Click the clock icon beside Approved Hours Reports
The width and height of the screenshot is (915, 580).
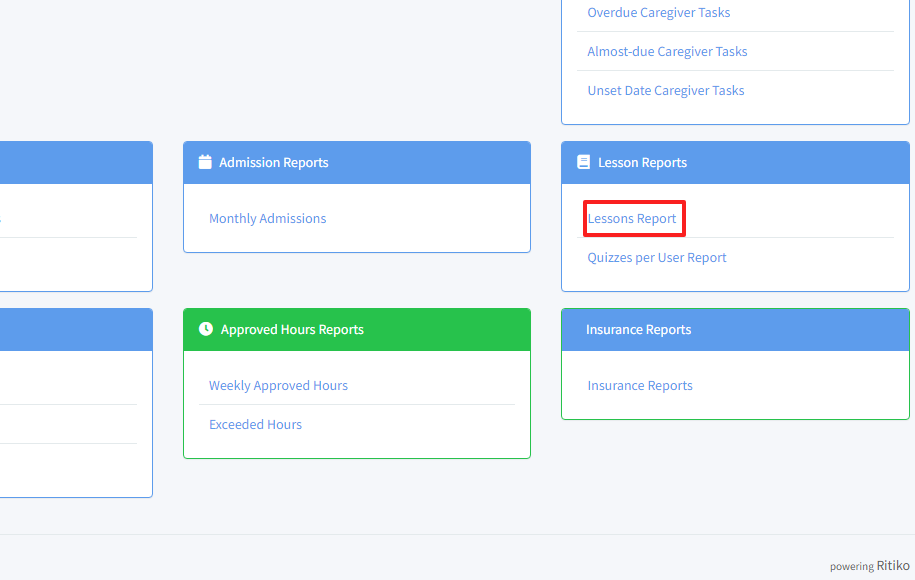coord(206,329)
